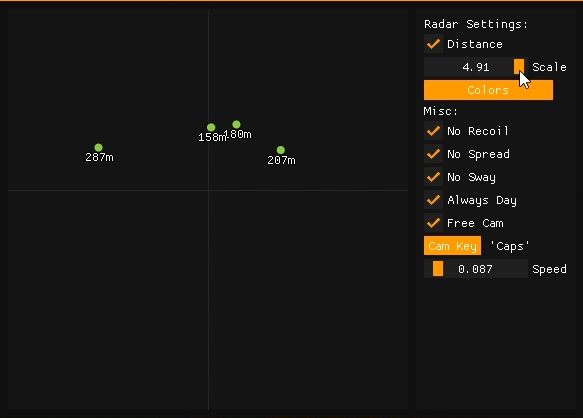Click the 4.91 Scale value field
The width and height of the screenshot is (583, 418).
tap(476, 67)
